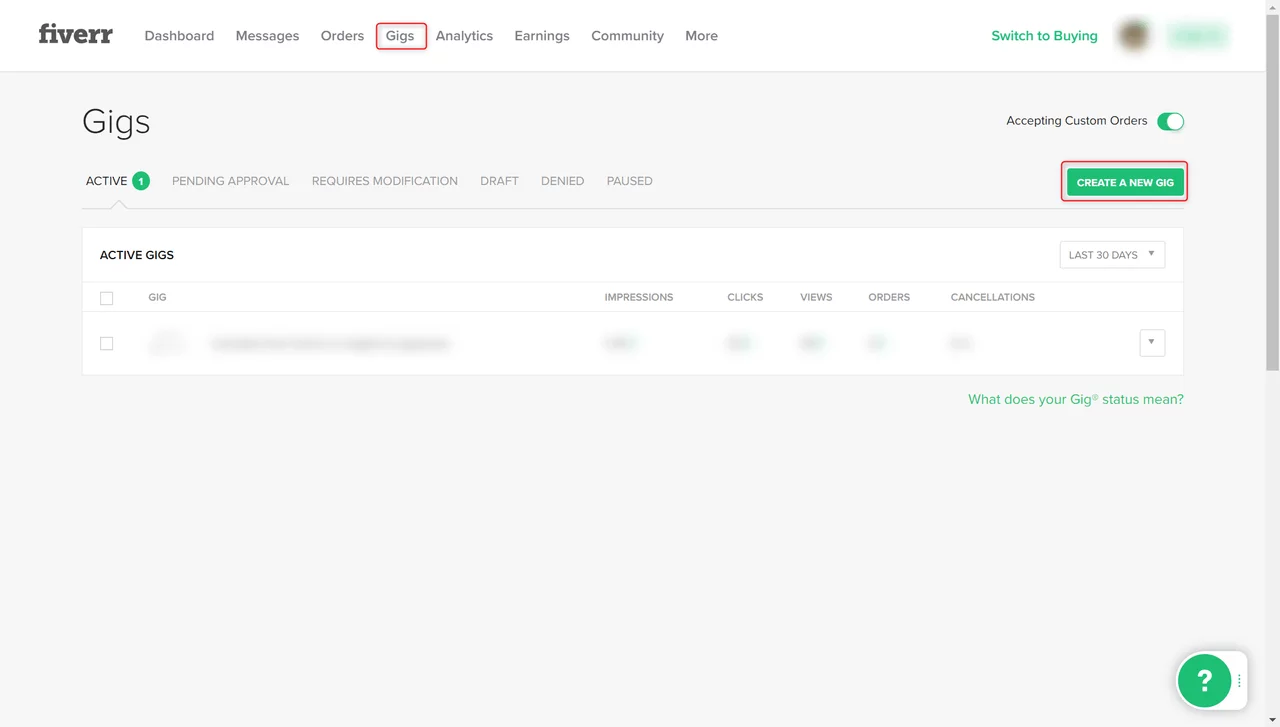Open the green help question mark

[x=1204, y=680]
